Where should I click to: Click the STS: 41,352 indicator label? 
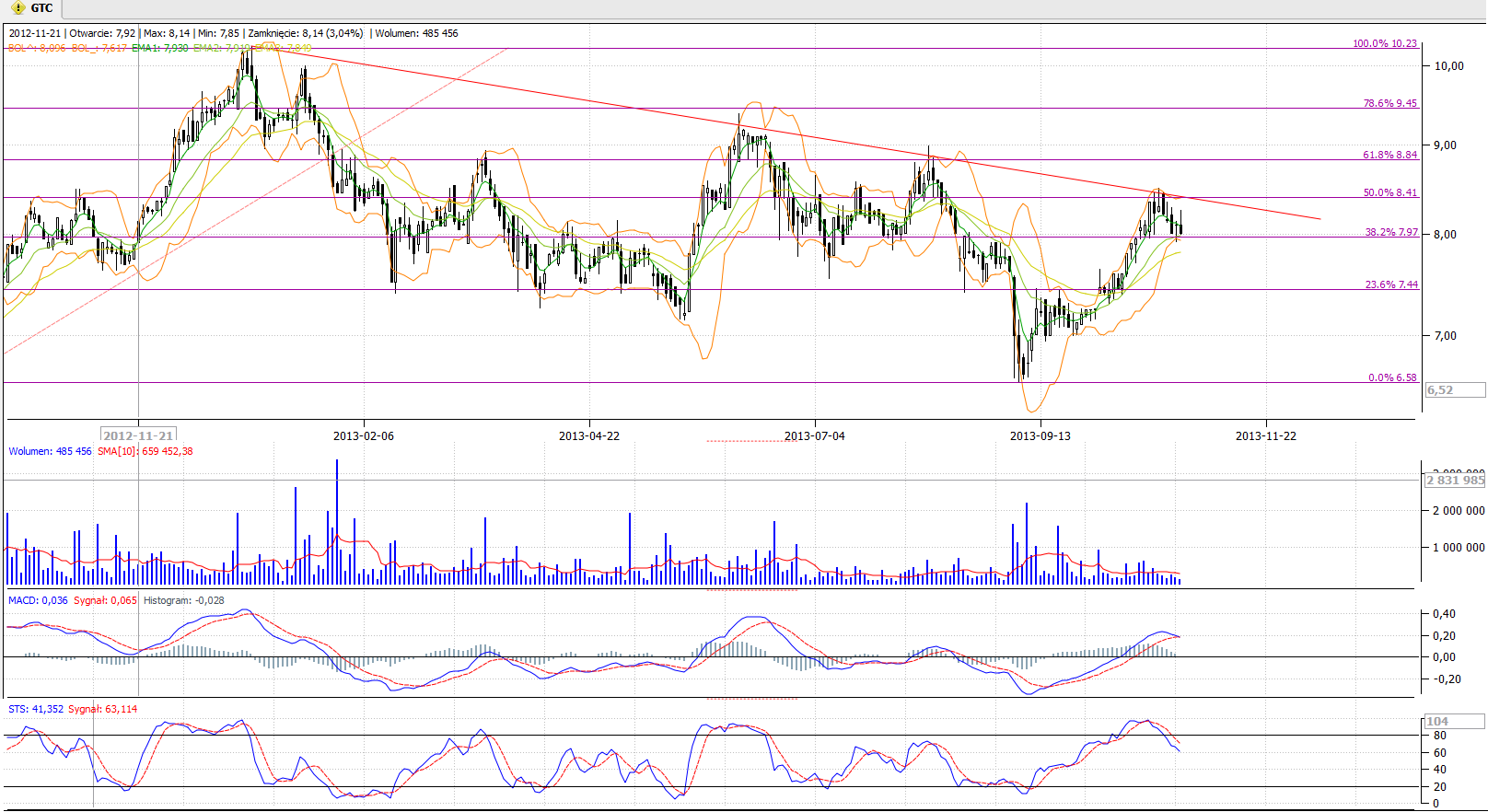coord(36,709)
